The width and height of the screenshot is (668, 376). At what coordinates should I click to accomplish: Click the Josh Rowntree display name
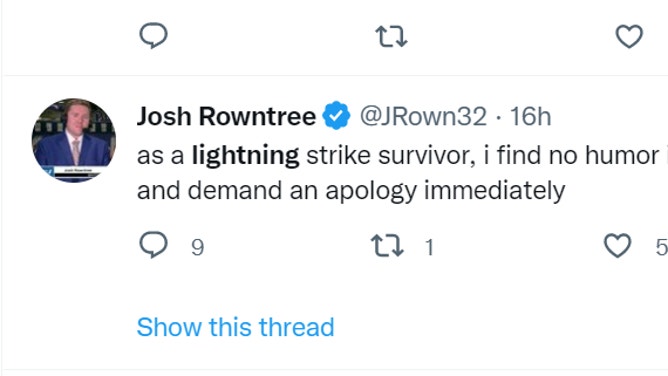click(x=226, y=116)
